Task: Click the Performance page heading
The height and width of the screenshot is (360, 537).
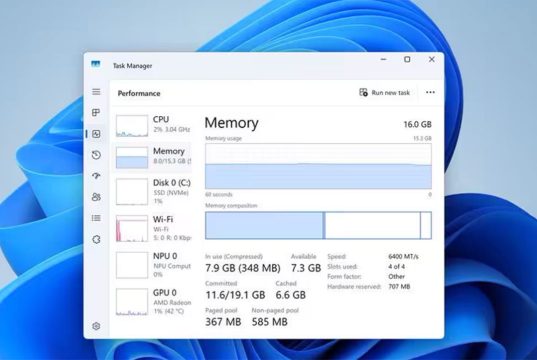Action: point(139,94)
